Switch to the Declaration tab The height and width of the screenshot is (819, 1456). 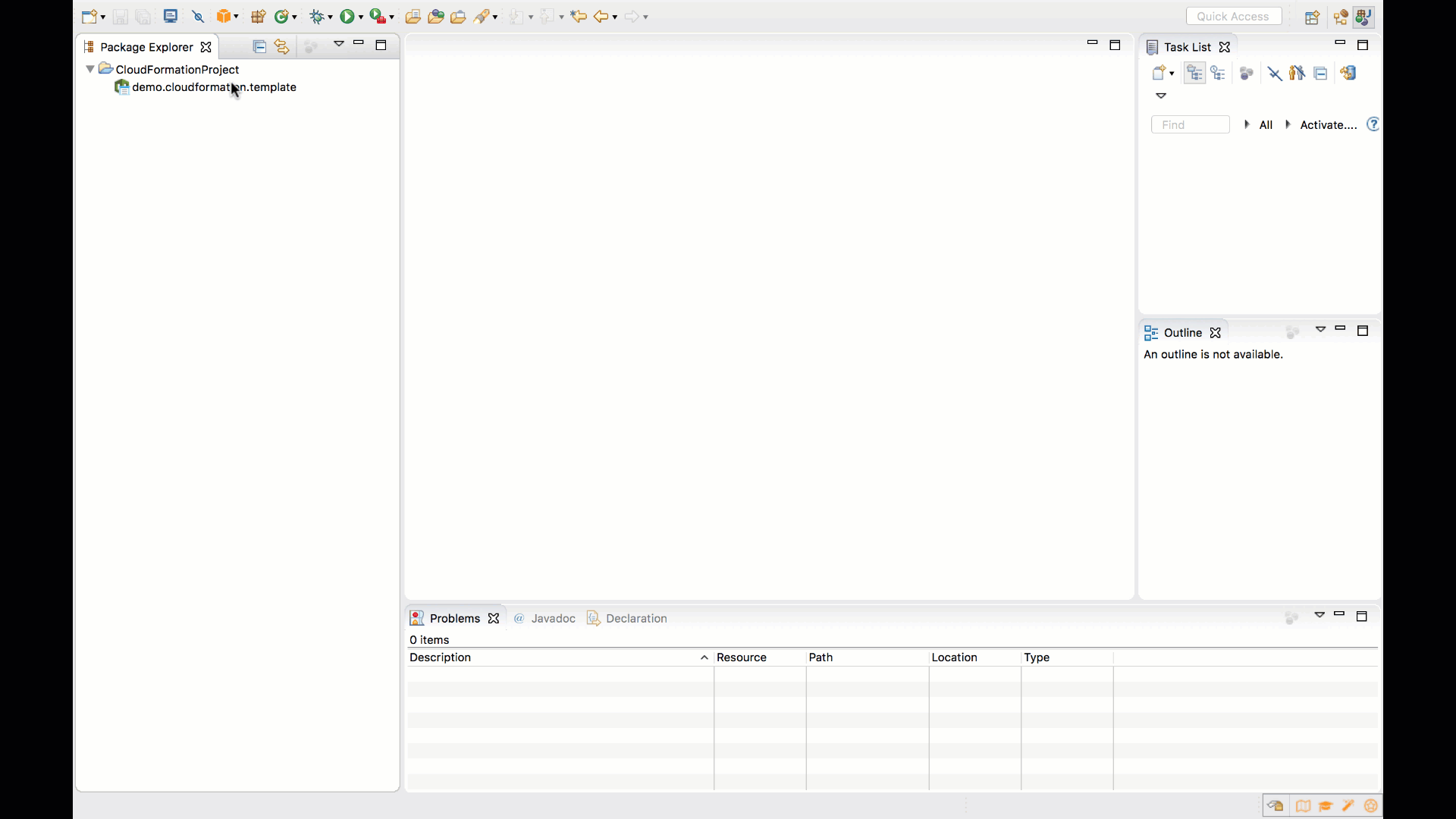point(635,619)
